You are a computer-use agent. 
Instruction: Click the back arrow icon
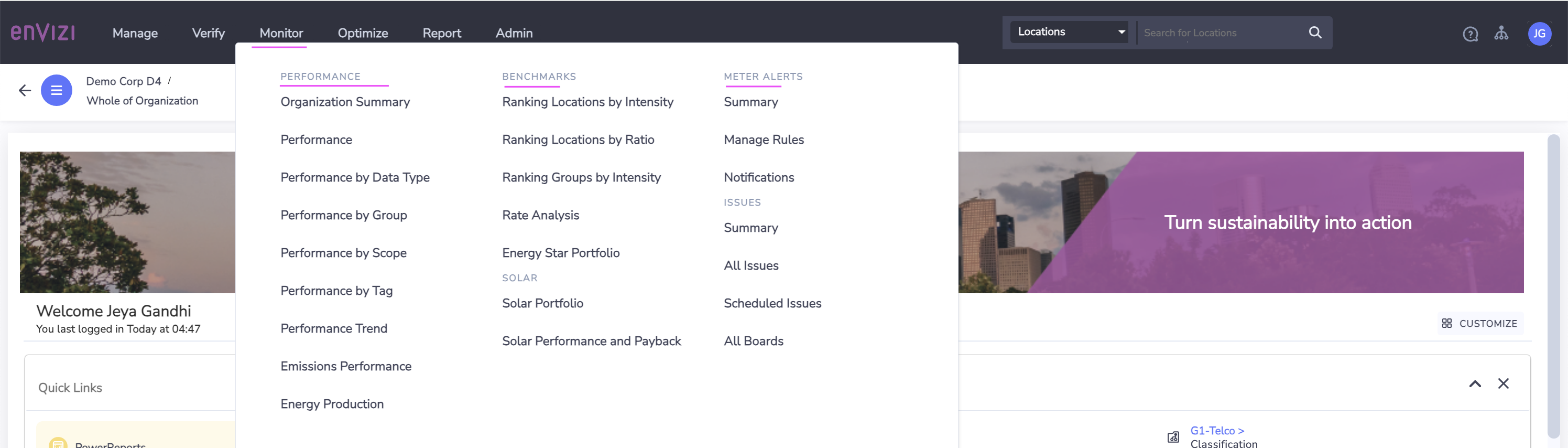[24, 91]
